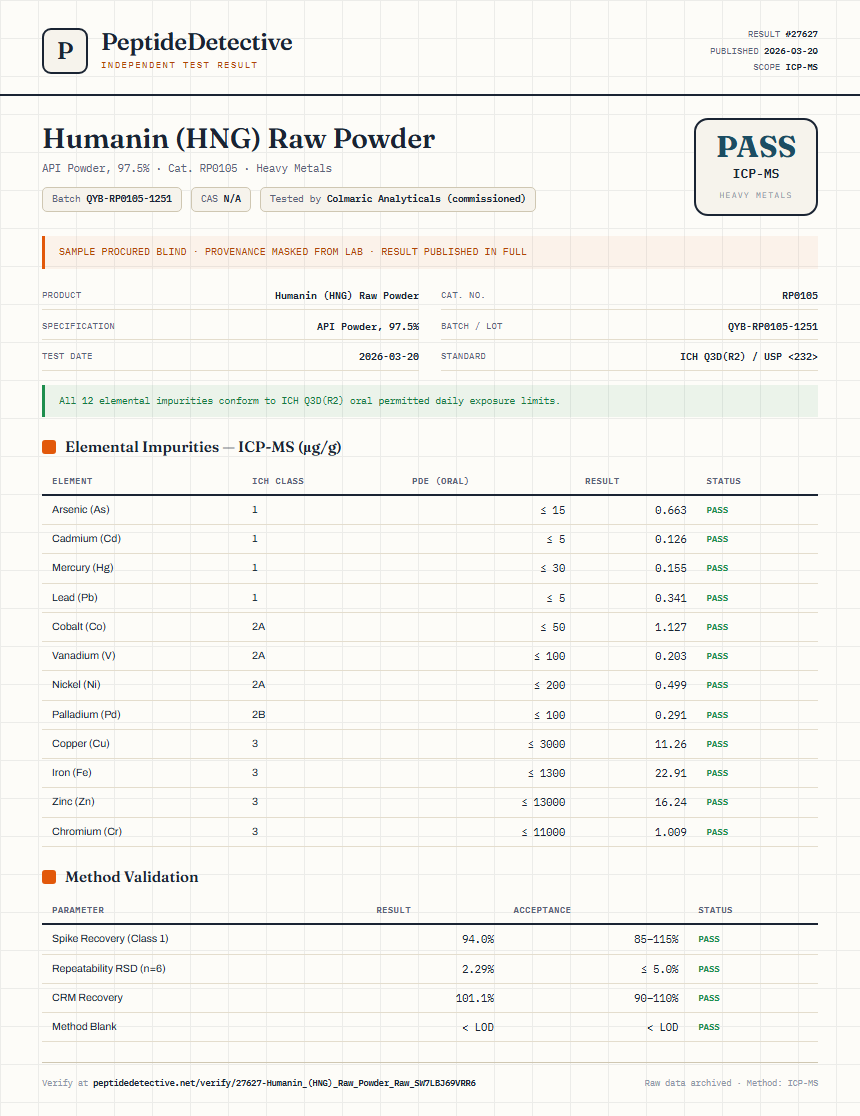Image resolution: width=860 pixels, height=1116 pixels.
Task: Click the sample procured blind notice banner
Action: 430,252
